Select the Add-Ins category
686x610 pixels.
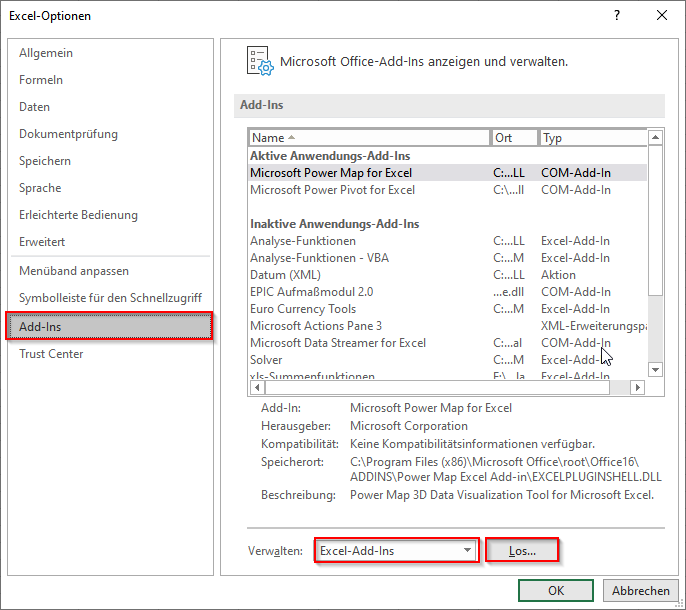(x=109, y=326)
